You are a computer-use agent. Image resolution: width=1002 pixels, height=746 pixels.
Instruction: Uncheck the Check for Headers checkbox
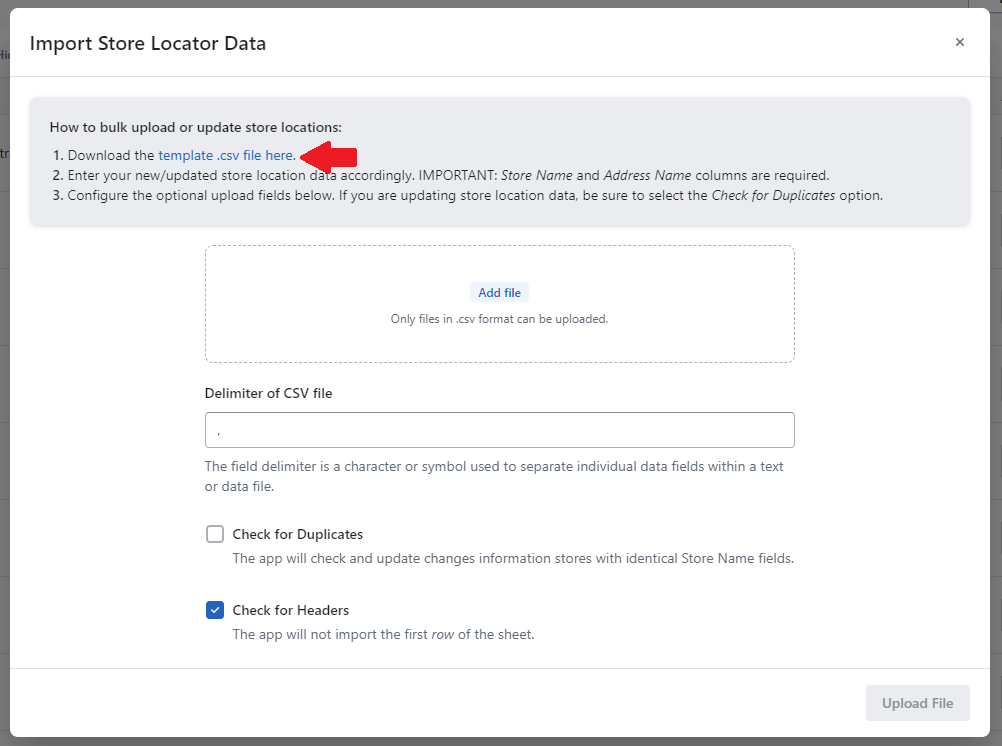point(215,610)
